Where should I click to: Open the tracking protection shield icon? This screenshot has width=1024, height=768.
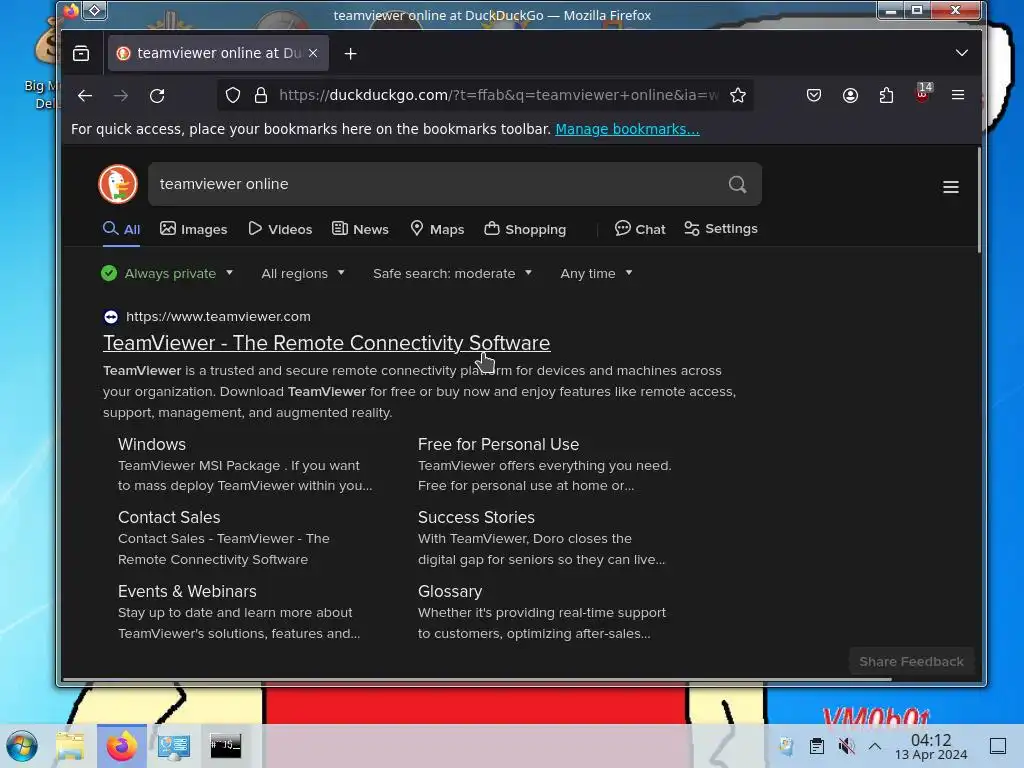(x=233, y=95)
